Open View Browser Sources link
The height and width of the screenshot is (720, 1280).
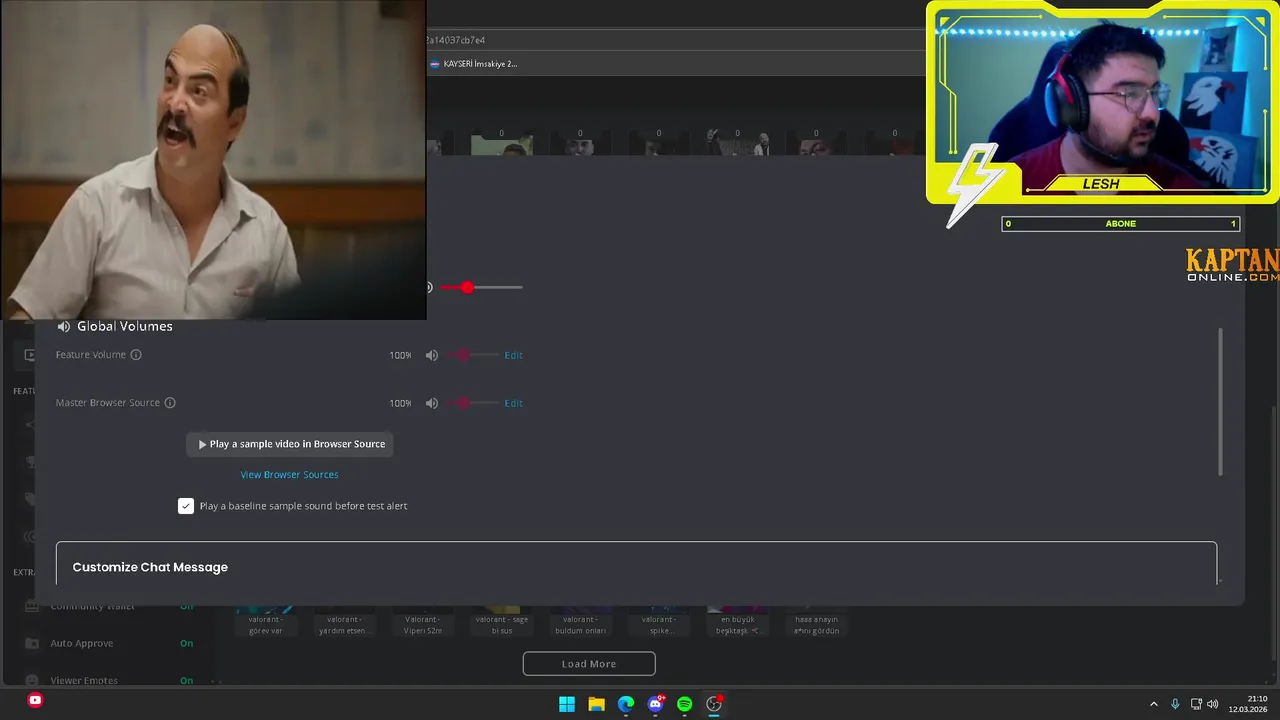tap(289, 474)
